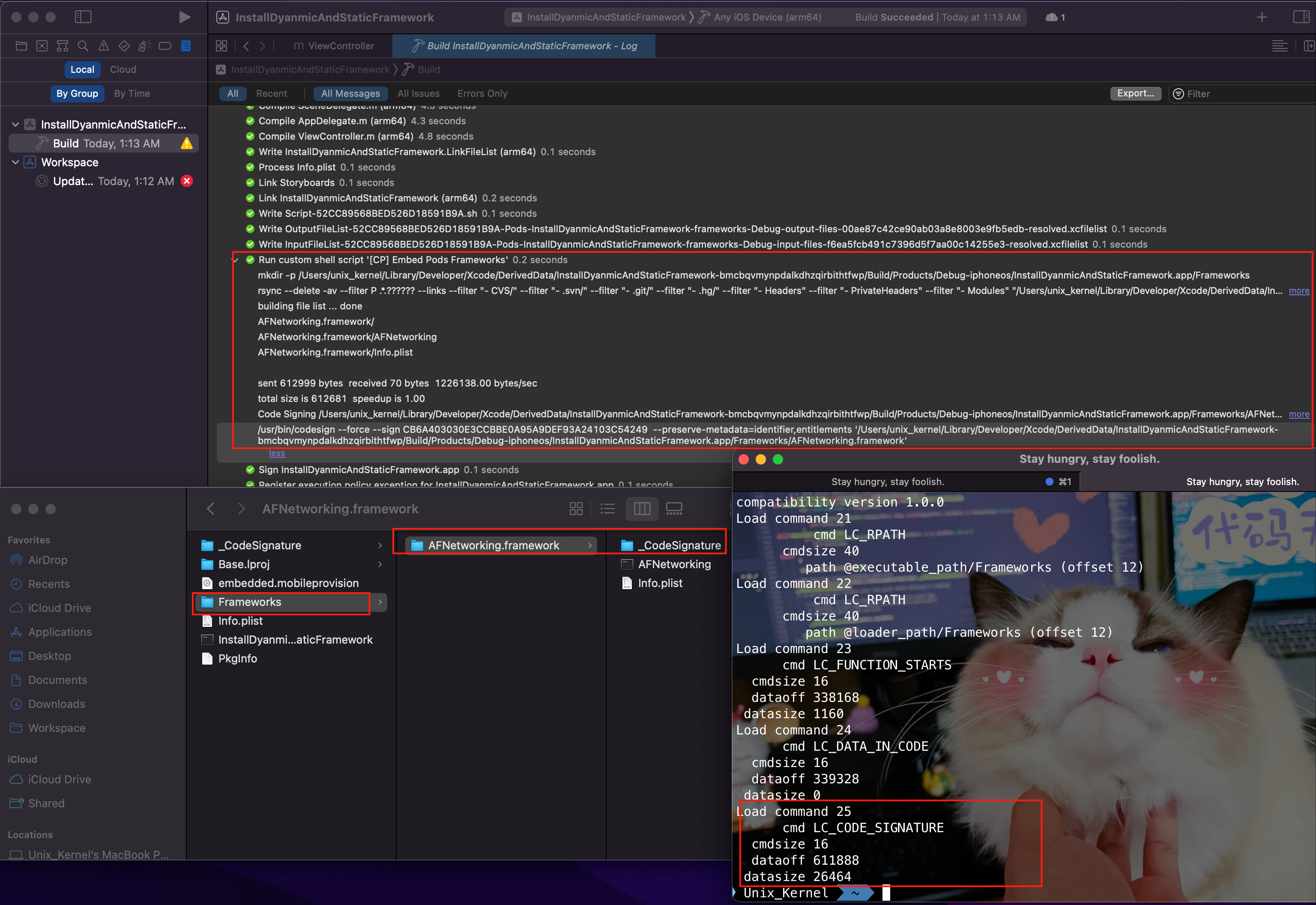
Task: Open the Report navigator icon
Action: click(186, 46)
